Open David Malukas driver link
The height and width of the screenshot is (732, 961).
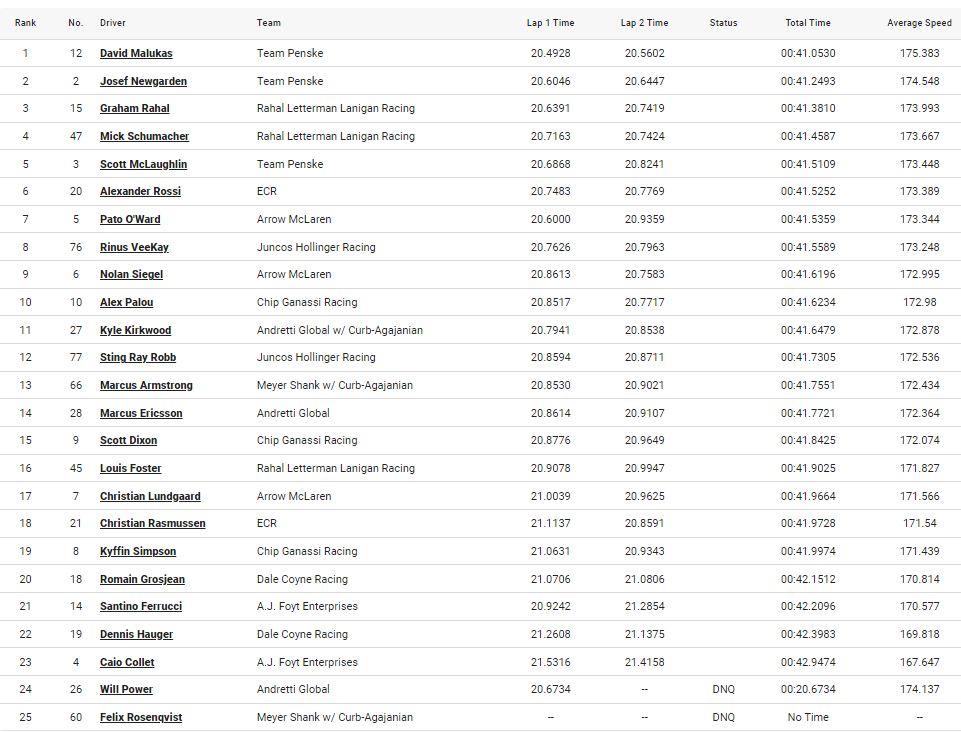136,54
